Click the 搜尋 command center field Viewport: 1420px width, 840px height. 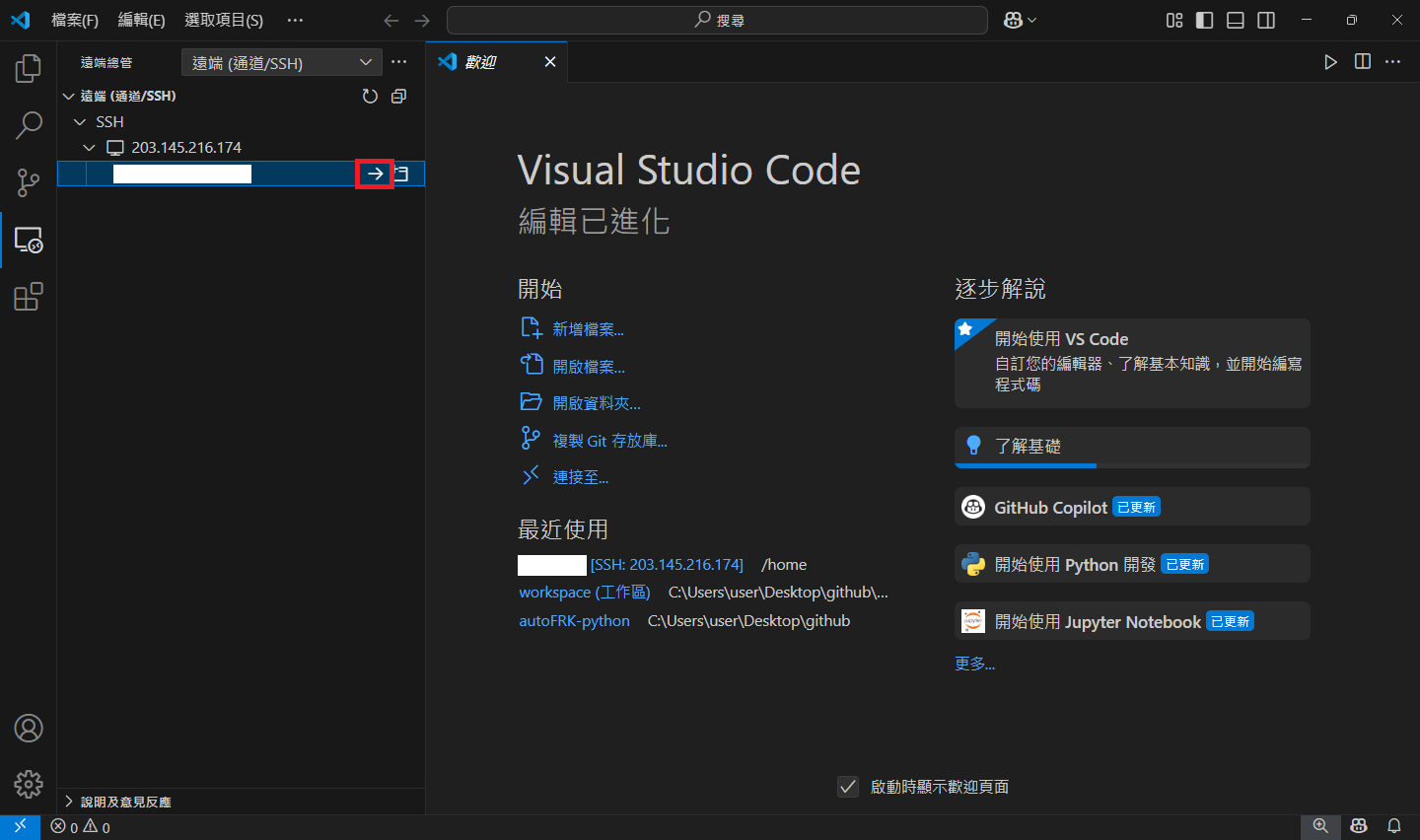[717, 20]
